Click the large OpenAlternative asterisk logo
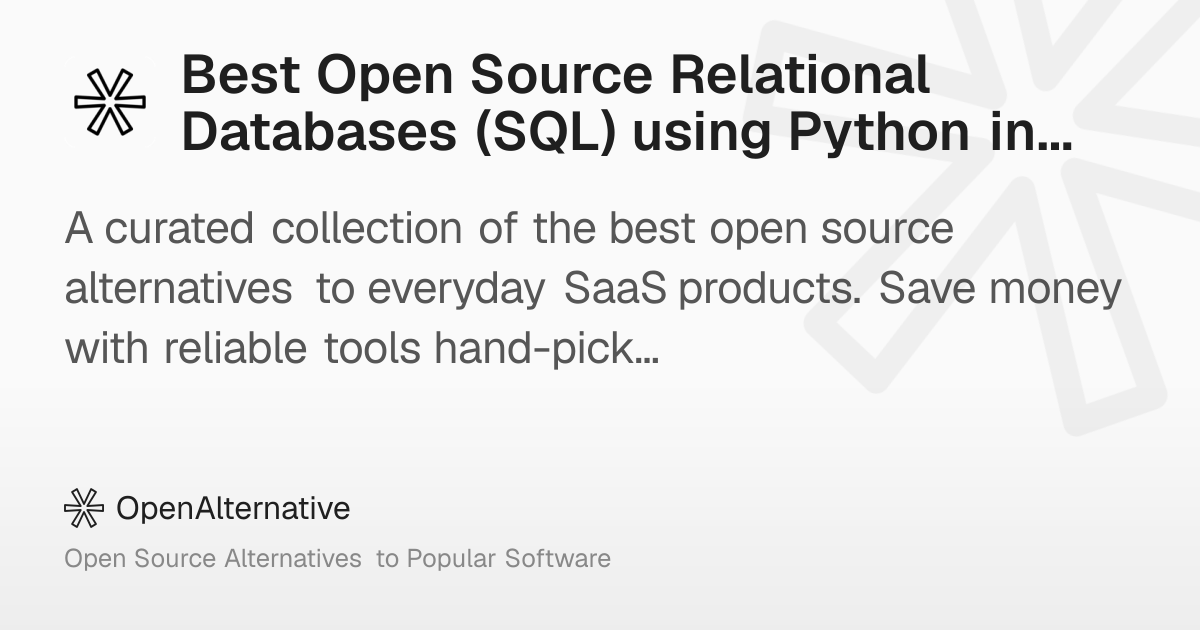1200x630 pixels. 110,103
